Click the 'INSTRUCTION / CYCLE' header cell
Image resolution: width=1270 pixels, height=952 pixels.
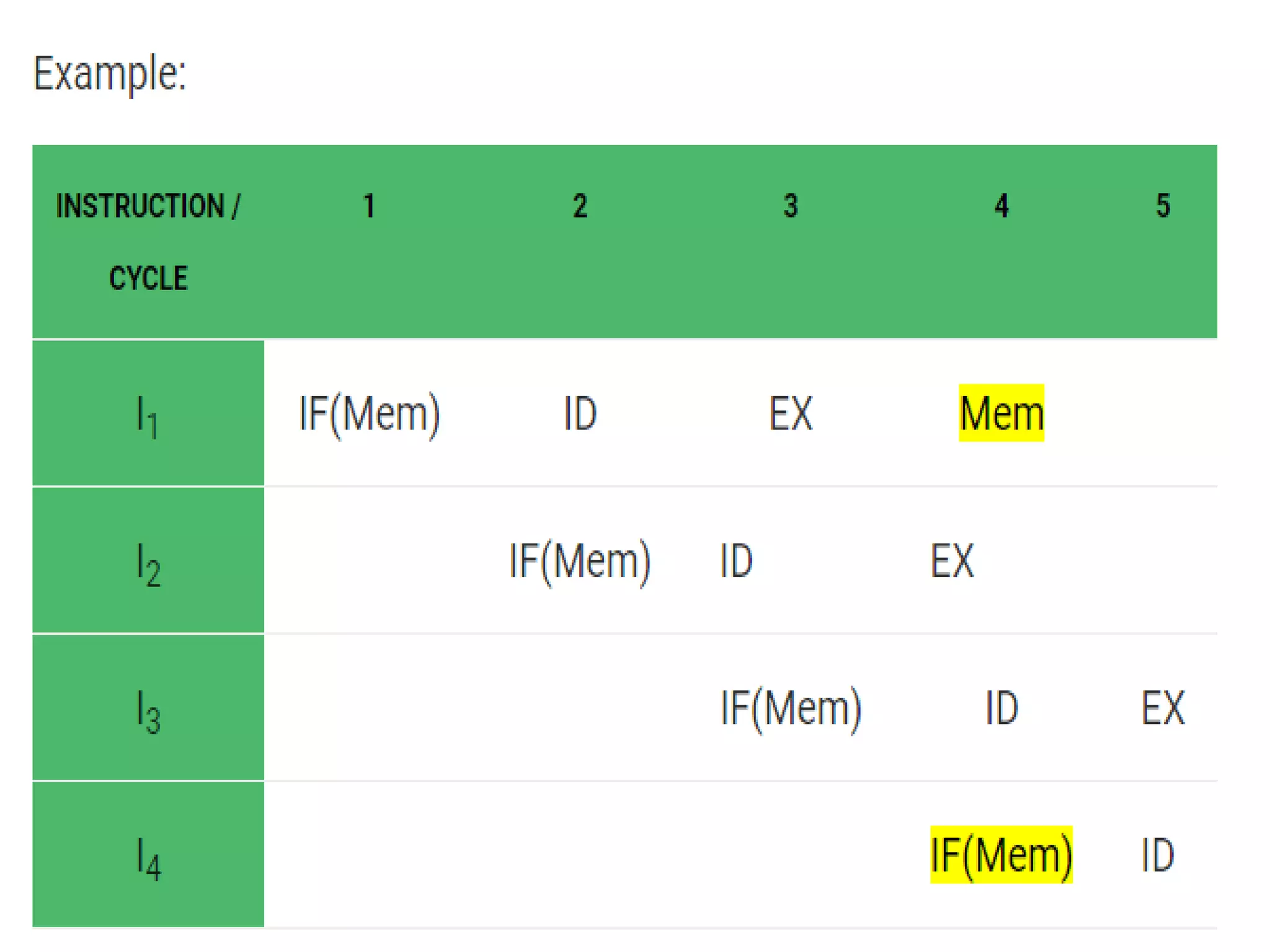coord(148,240)
